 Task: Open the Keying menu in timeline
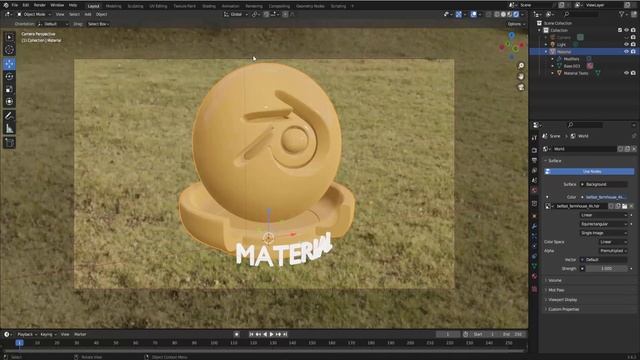(x=48, y=334)
